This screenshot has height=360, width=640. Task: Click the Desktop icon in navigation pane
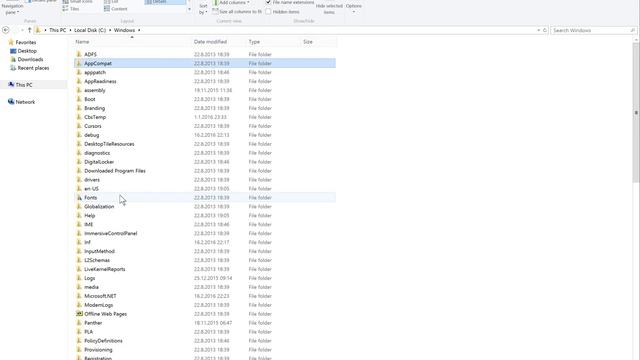pos(13,51)
